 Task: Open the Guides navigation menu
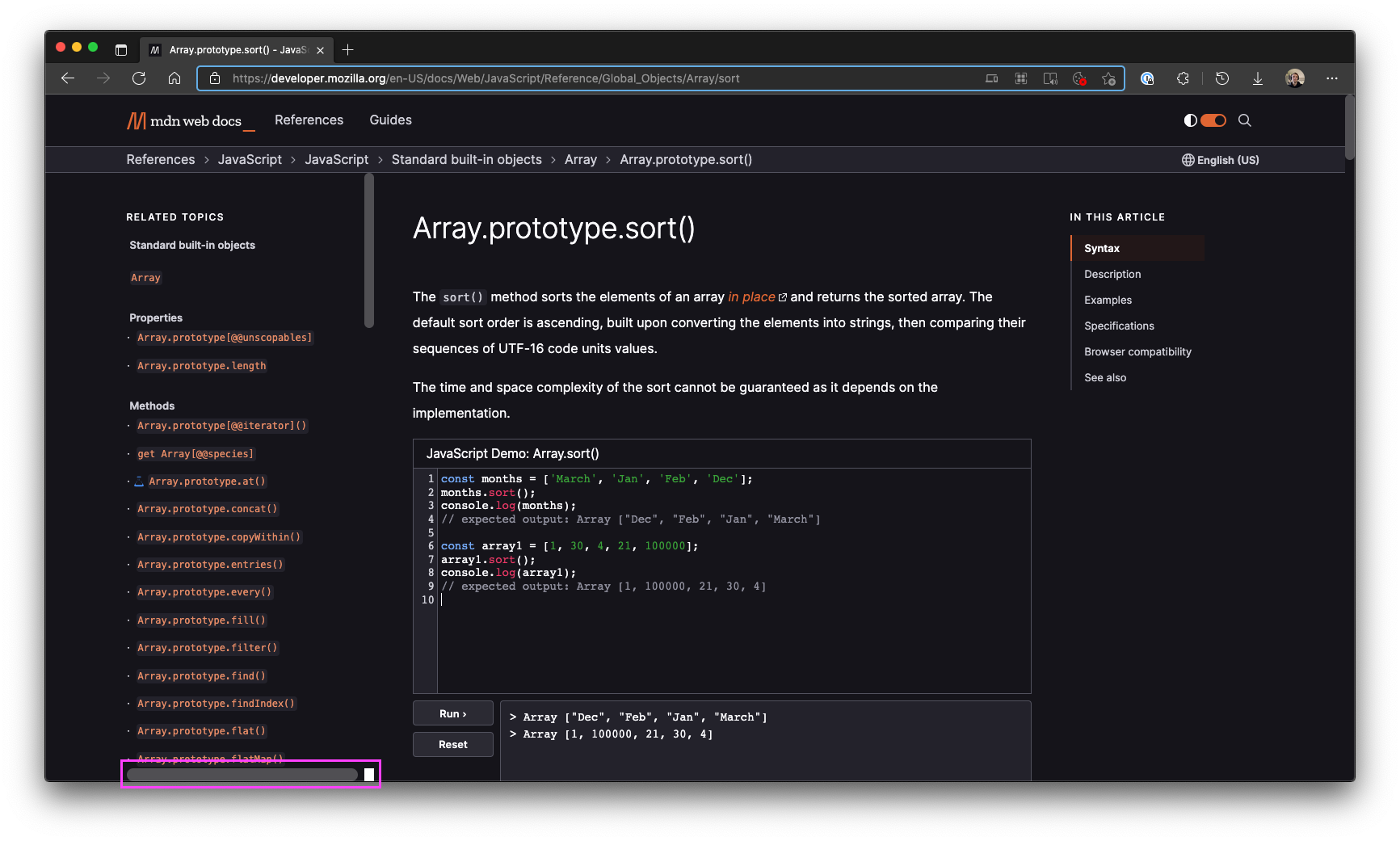point(390,120)
